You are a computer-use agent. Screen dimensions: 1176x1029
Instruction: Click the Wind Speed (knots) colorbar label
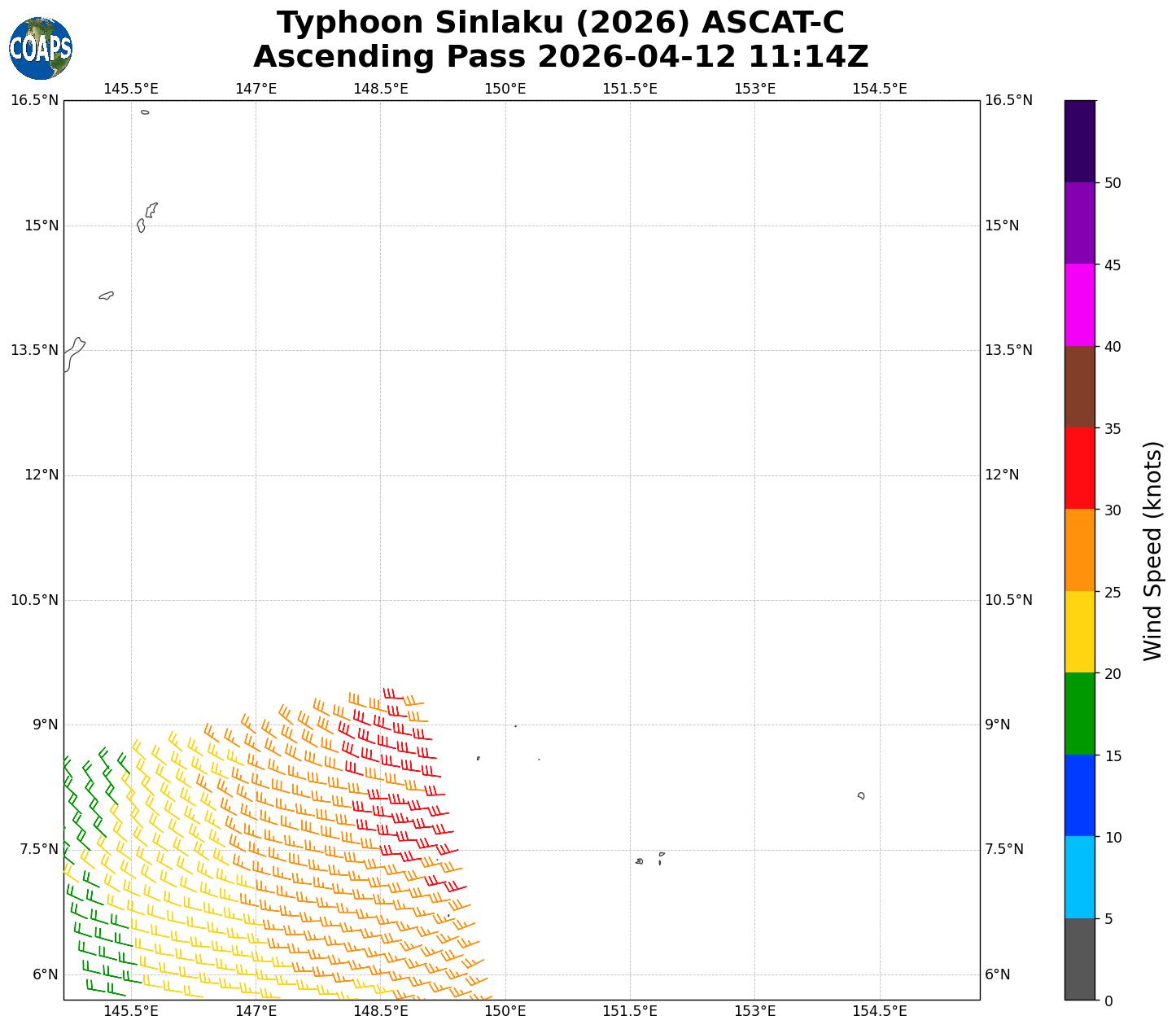[x=1152, y=550]
